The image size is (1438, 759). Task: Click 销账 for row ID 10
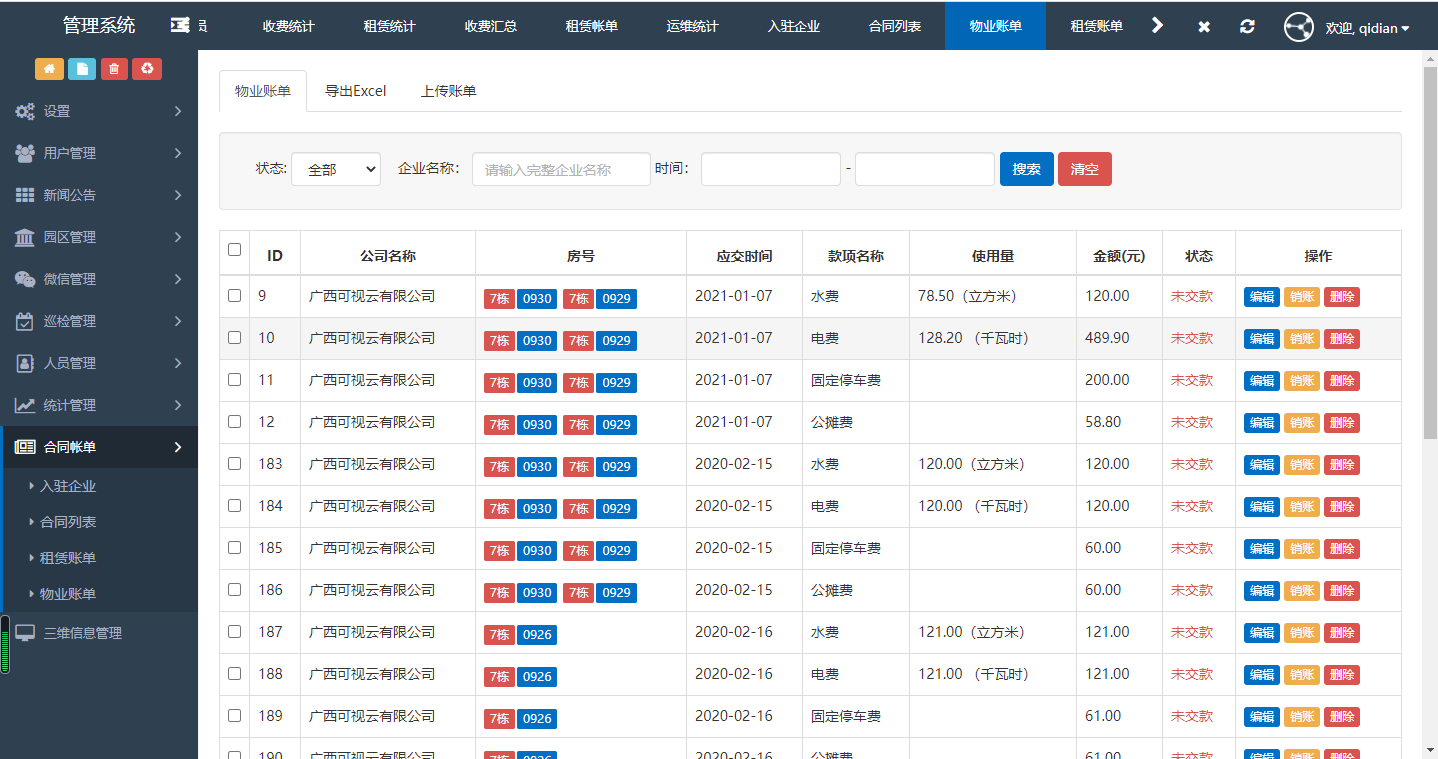pos(1302,339)
